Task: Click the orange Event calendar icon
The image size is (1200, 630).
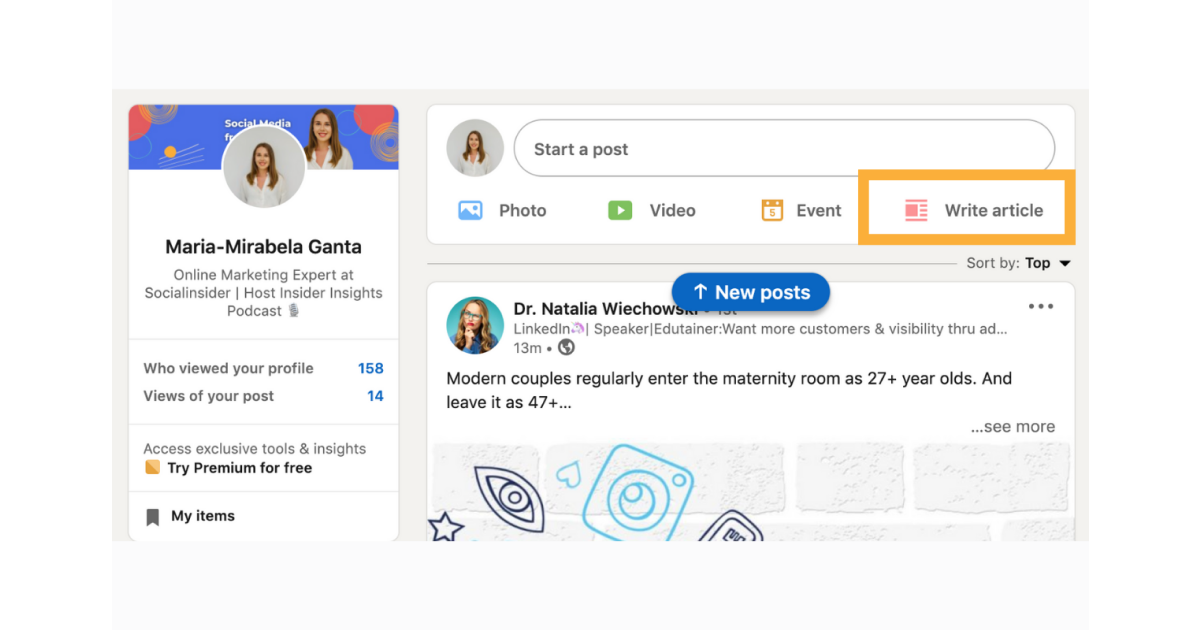Action: point(772,210)
